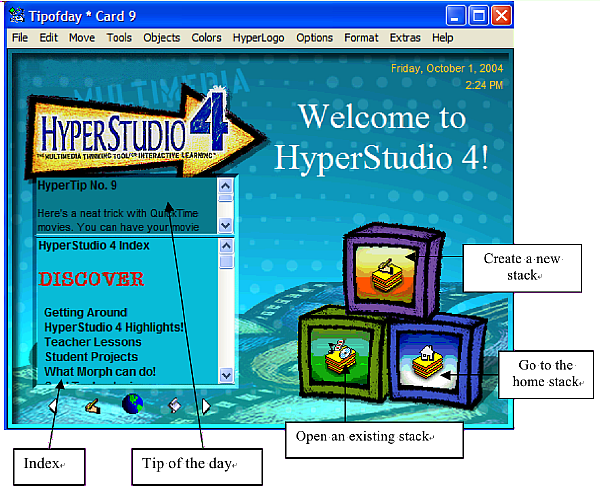Viewport: 600px width, 486px height.
Task: Go to previous card with left arrow
Action: coord(53,406)
